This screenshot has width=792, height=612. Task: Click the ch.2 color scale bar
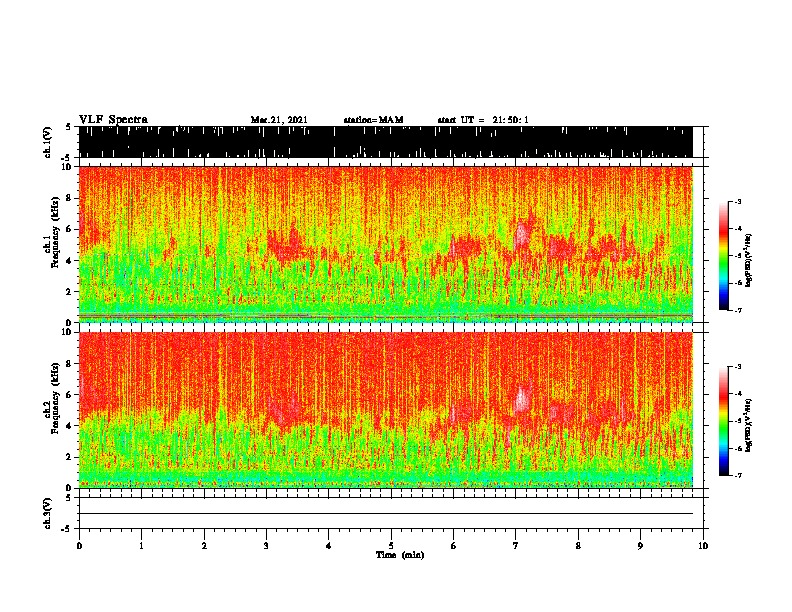pyautogui.click(x=723, y=421)
